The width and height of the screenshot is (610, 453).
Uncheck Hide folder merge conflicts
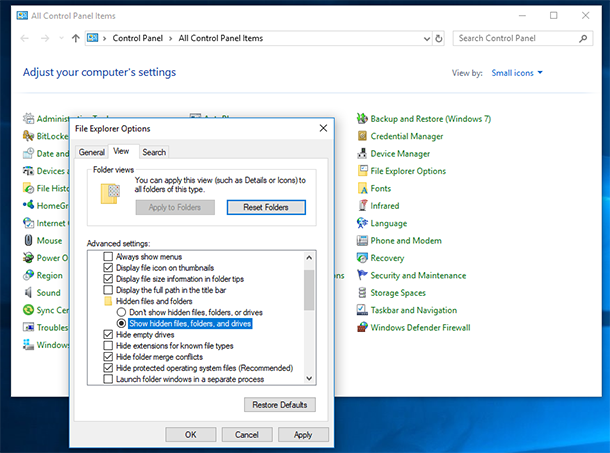[x=108, y=356]
